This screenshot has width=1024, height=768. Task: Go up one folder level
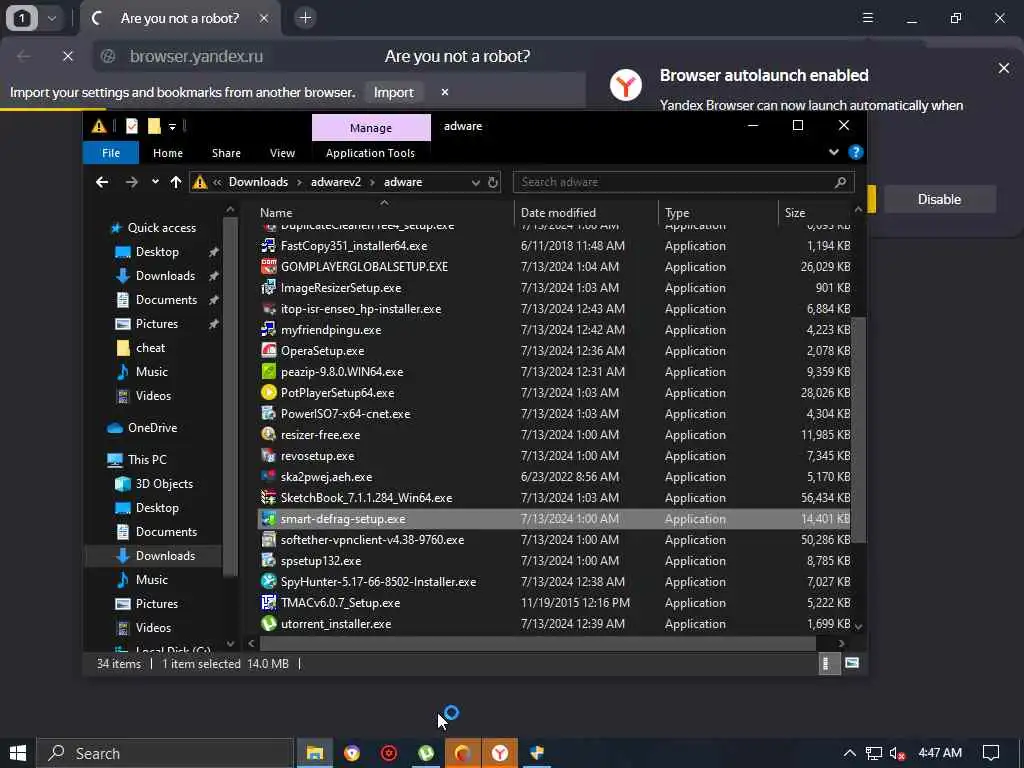click(x=176, y=182)
